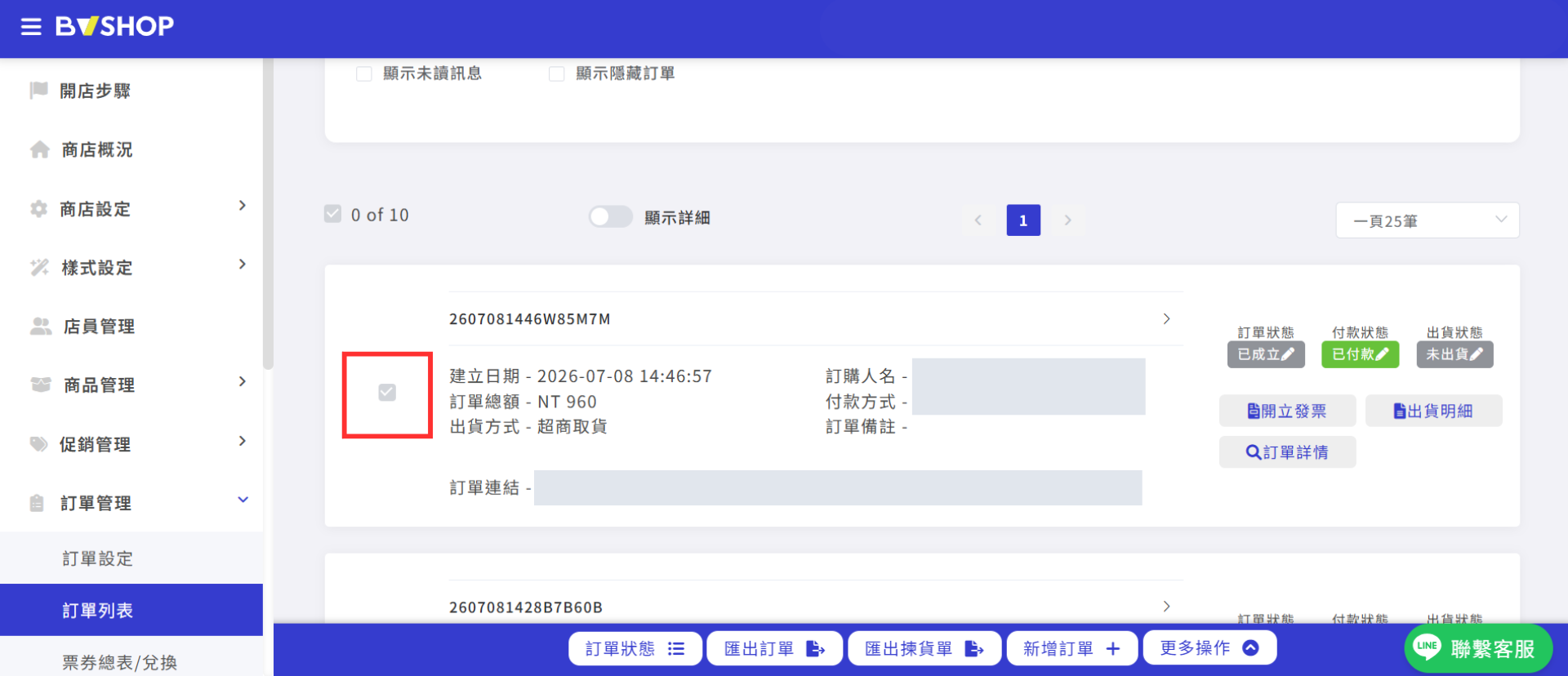This screenshot has height=676, width=1568.
Task: Go to the previous page of orders
Action: tap(978, 220)
